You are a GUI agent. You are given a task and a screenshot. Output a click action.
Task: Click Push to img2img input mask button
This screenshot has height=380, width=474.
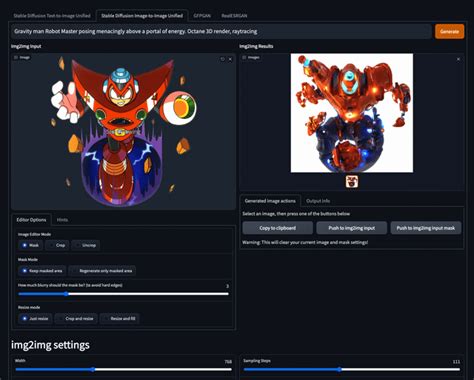pyautogui.click(x=426, y=228)
